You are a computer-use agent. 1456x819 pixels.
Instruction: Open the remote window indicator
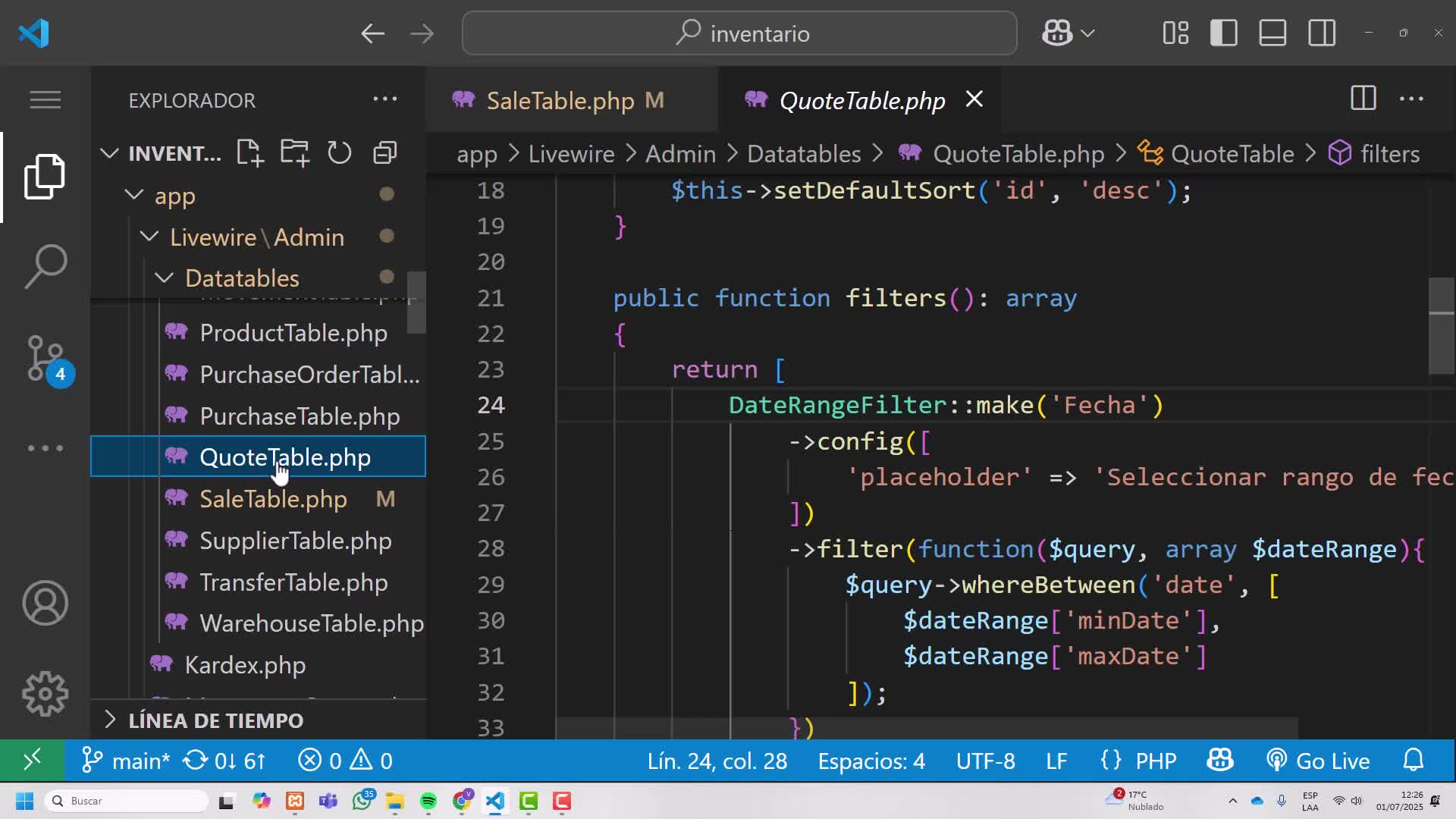pos(32,760)
